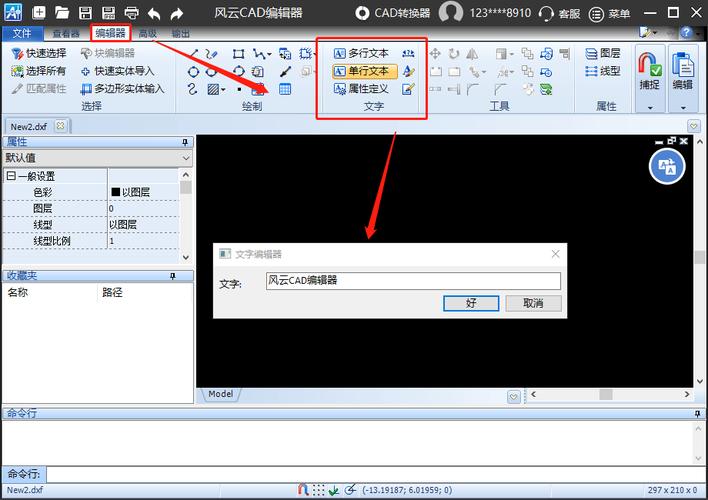Select the dimension icon beside 多行文本
Screen dimensions: 708x500
(408, 53)
